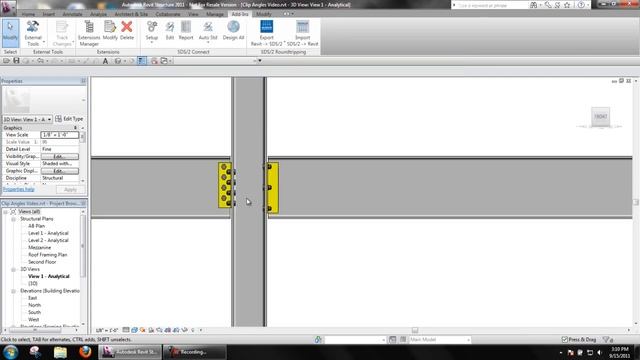640x360 pixels.
Task: Select the Text tool in quick access
Action: click(105, 61)
